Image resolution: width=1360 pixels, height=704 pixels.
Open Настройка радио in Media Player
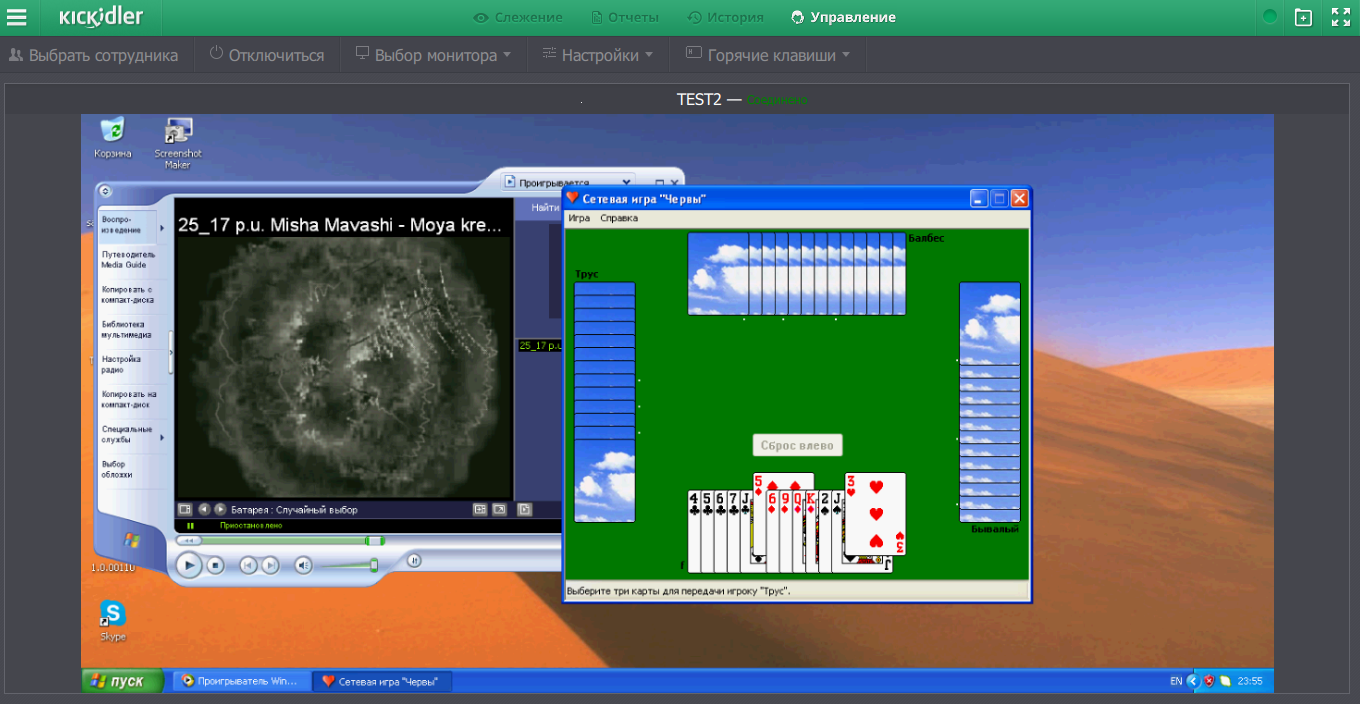click(128, 365)
